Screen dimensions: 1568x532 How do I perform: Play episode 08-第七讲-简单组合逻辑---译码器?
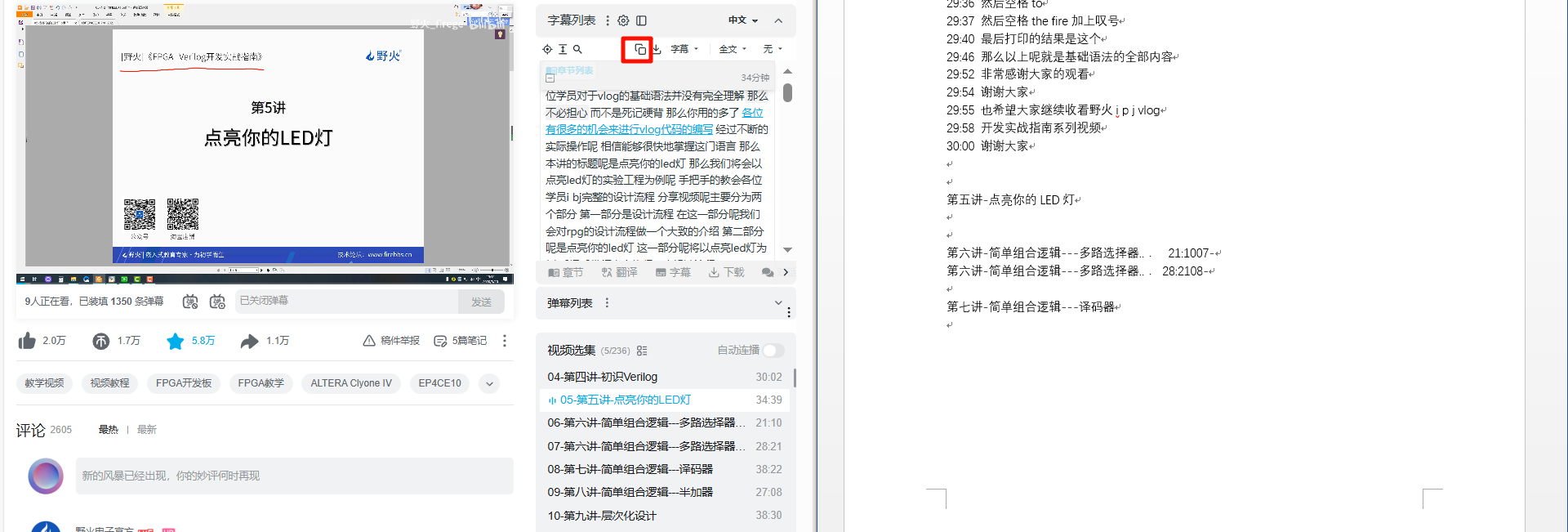pos(665,469)
